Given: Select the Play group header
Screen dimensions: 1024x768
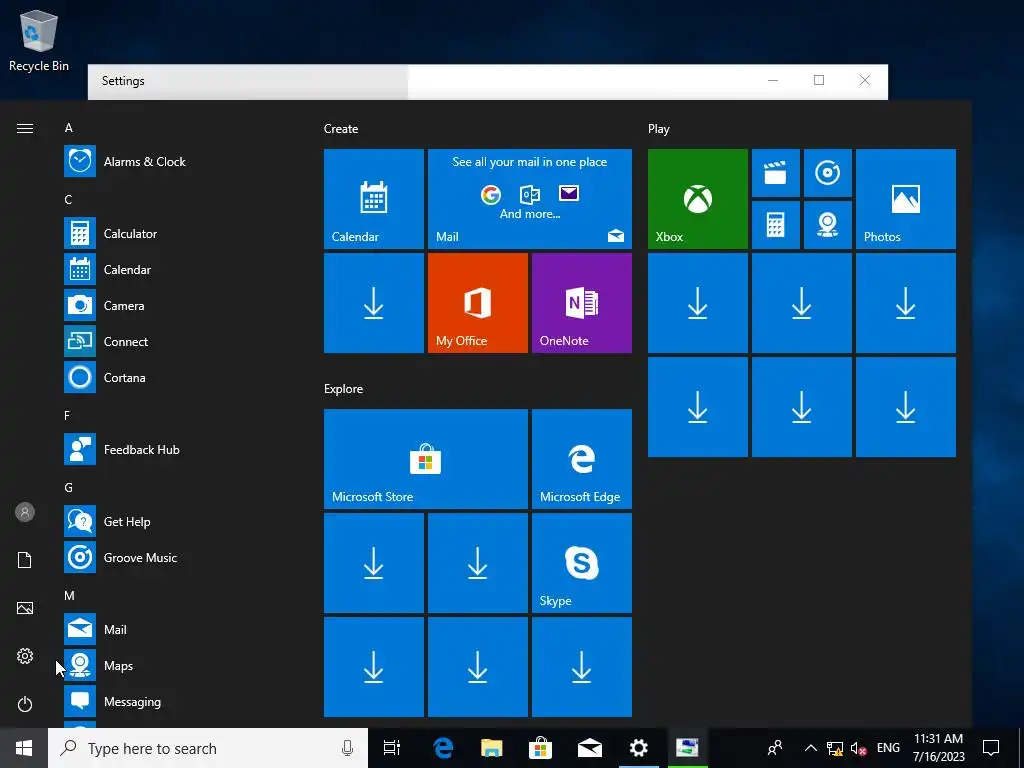Looking at the screenshot, I should pos(658,129).
